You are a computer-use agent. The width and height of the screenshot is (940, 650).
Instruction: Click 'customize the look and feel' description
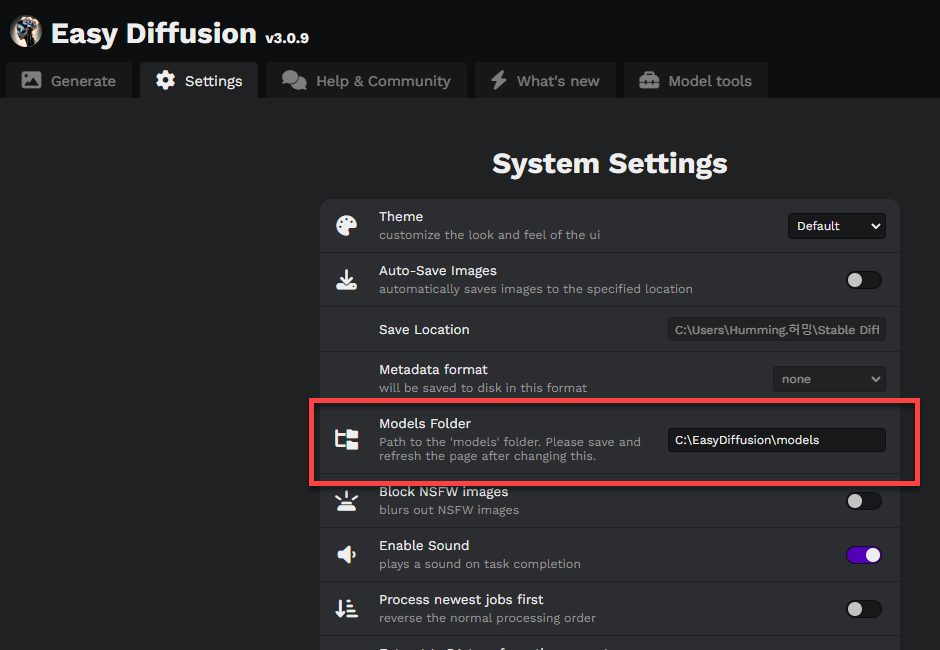tap(489, 235)
